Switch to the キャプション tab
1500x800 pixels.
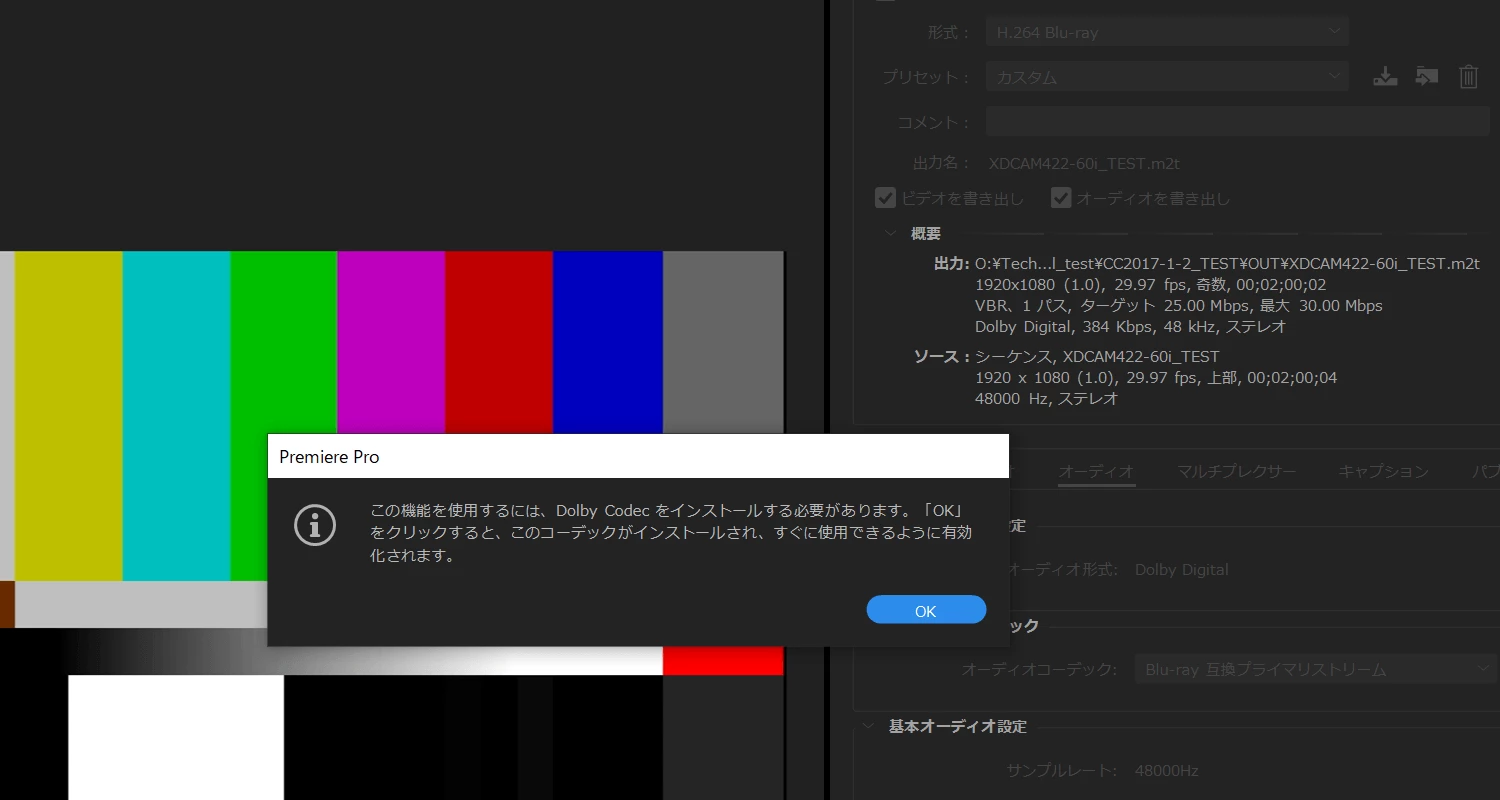coord(1384,471)
